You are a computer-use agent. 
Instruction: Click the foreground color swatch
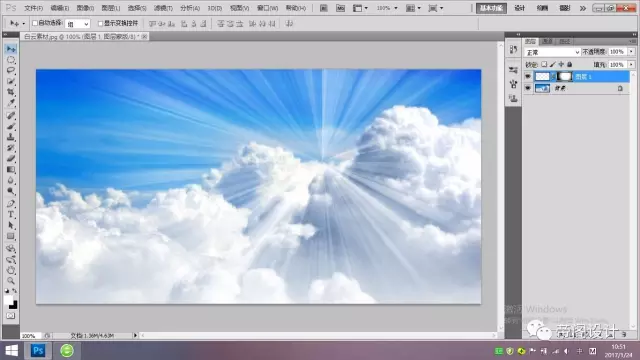[9, 300]
